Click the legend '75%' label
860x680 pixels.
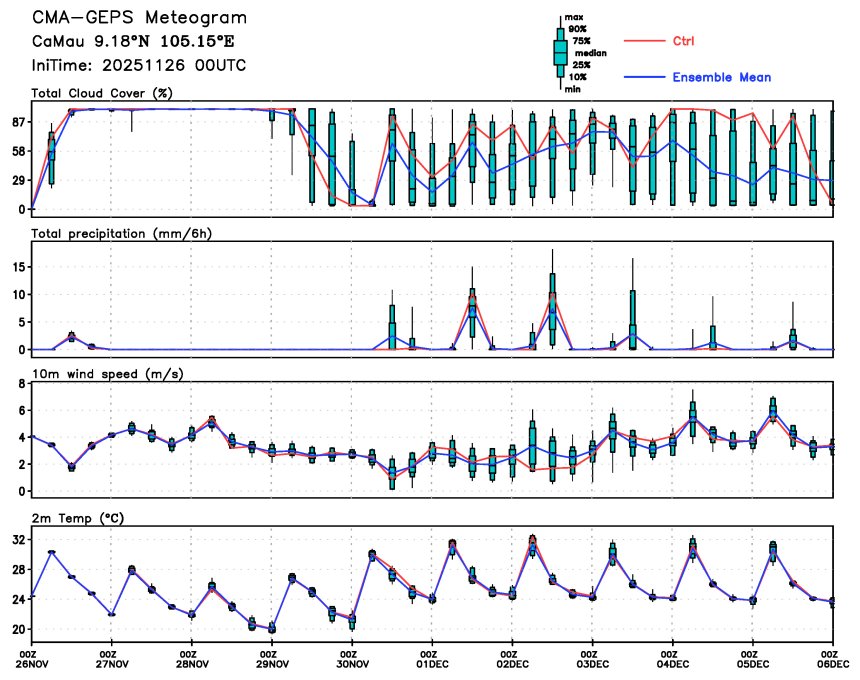click(x=581, y=41)
